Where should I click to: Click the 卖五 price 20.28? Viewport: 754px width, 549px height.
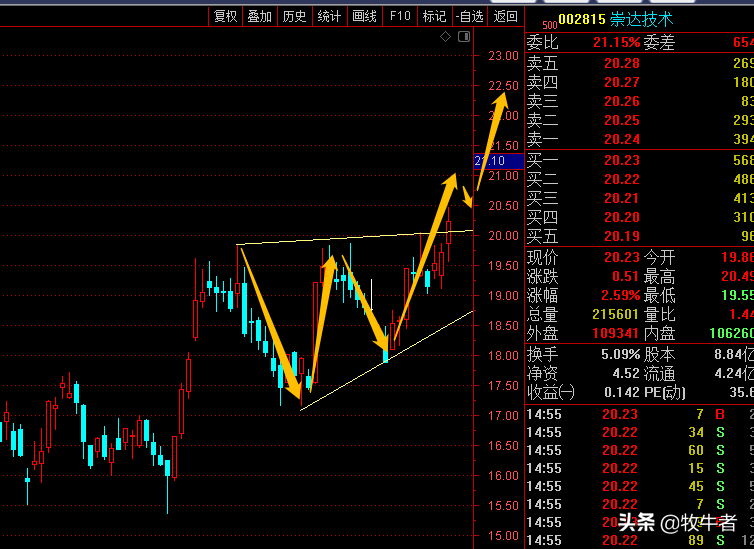[x=622, y=63]
